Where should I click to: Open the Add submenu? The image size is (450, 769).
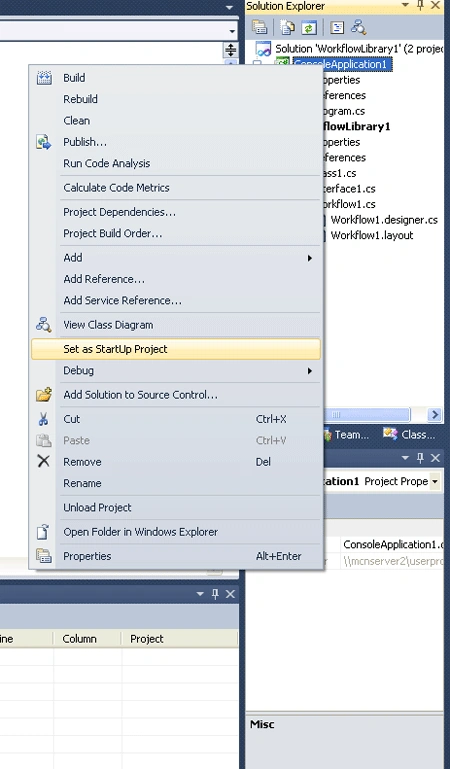tap(175, 258)
